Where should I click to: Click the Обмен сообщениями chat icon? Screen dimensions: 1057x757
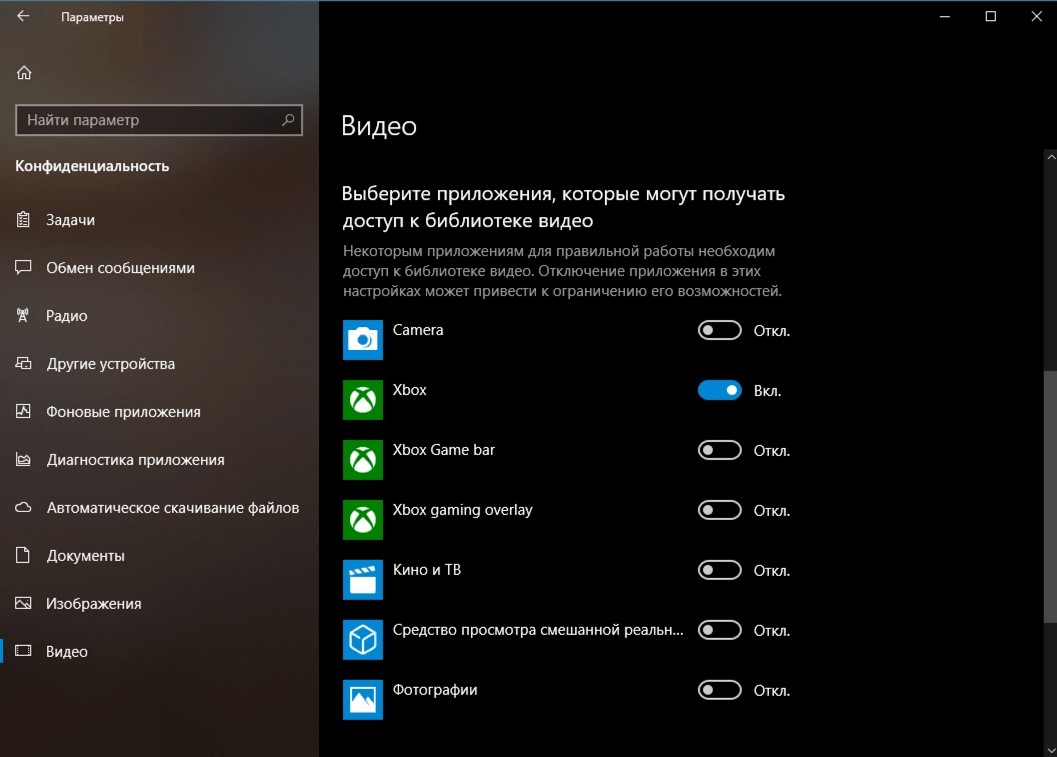coord(23,268)
